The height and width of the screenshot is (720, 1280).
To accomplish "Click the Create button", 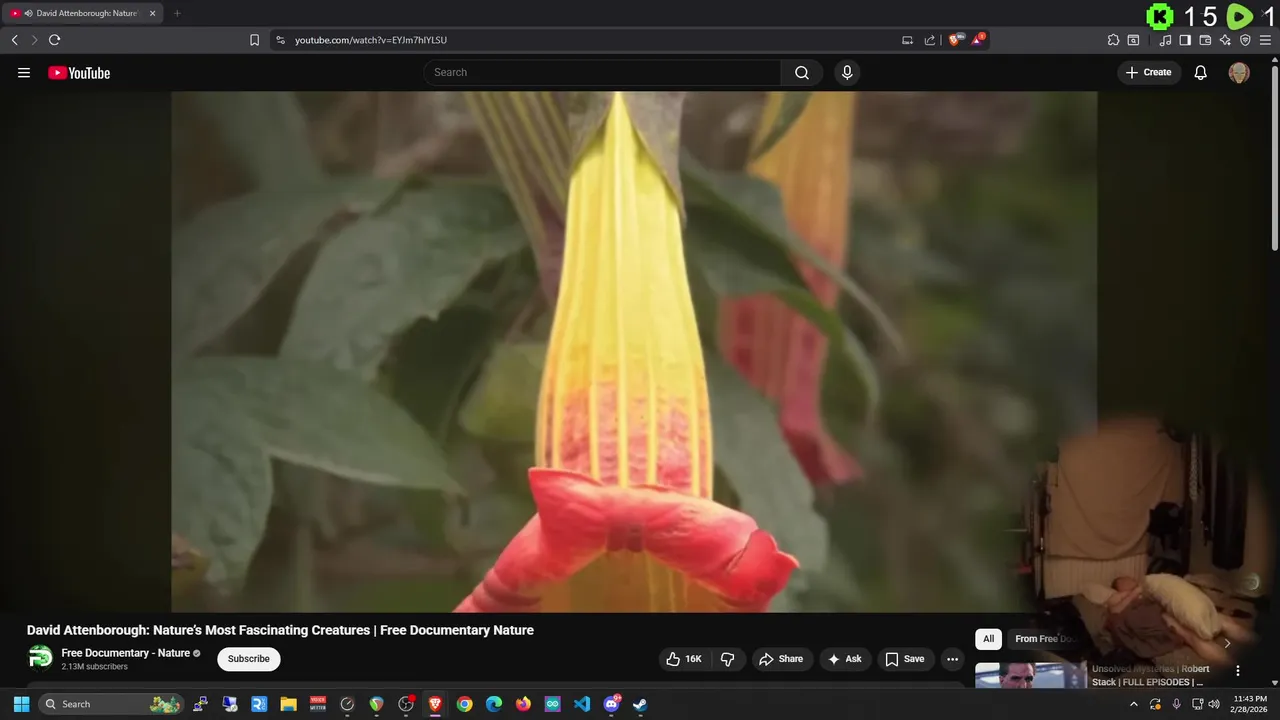I will (x=1149, y=72).
